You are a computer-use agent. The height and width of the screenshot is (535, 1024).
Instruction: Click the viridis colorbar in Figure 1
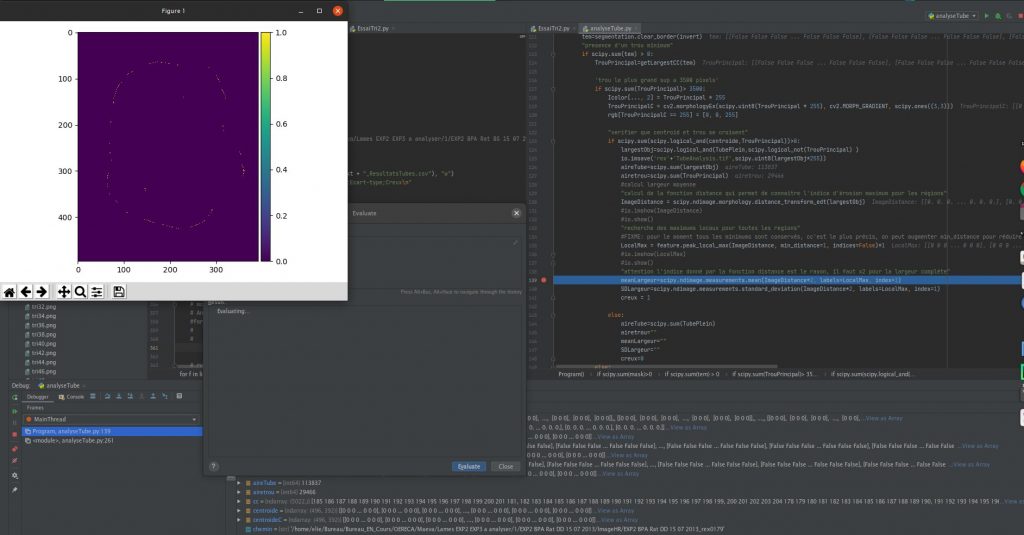point(266,147)
